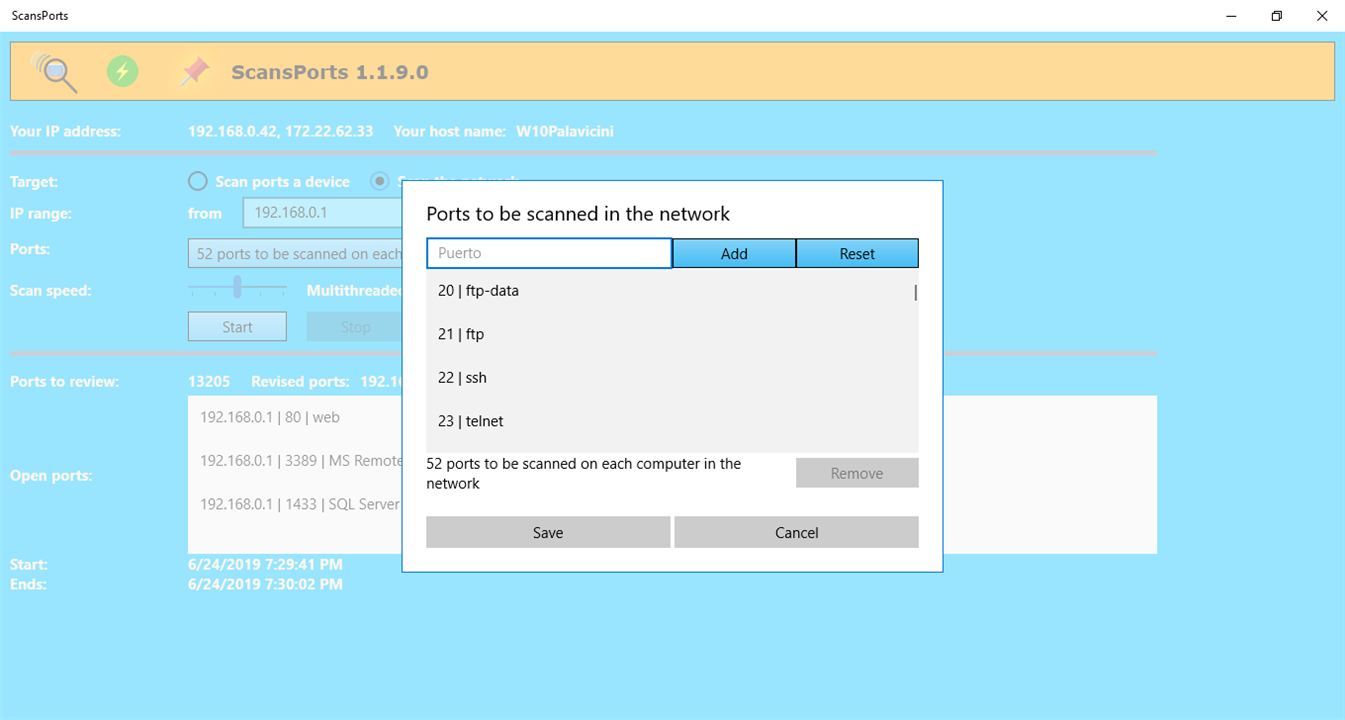Select the scan the network radio button
Viewport: 1345px width, 720px height.
click(x=380, y=182)
